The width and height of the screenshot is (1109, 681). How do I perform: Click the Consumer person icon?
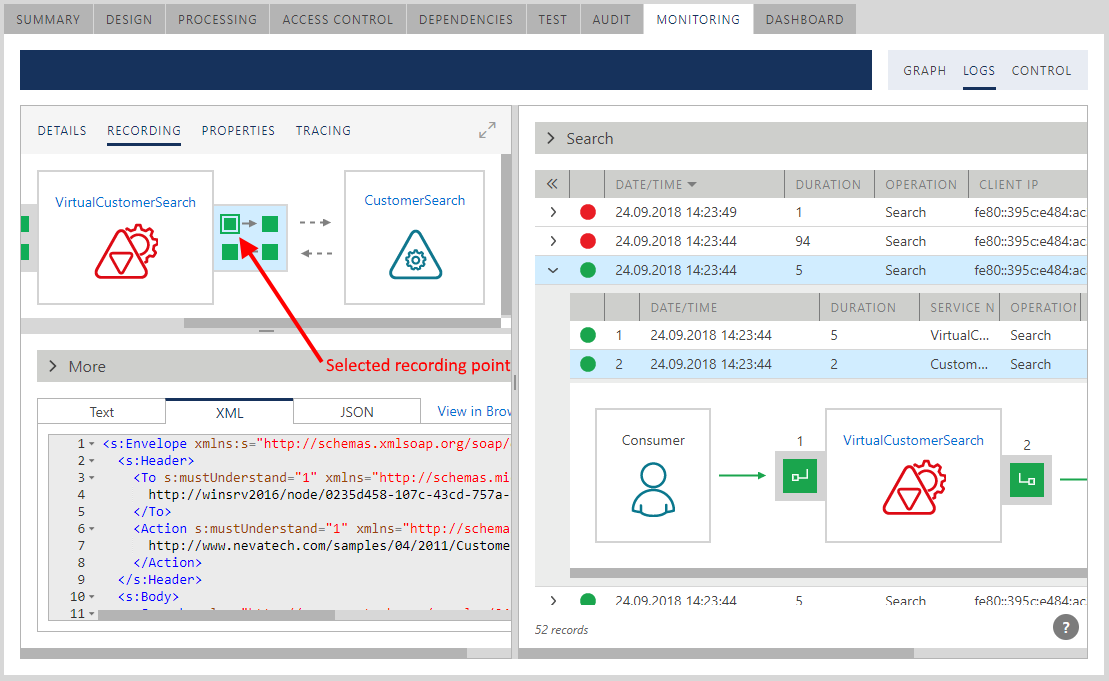(652, 489)
